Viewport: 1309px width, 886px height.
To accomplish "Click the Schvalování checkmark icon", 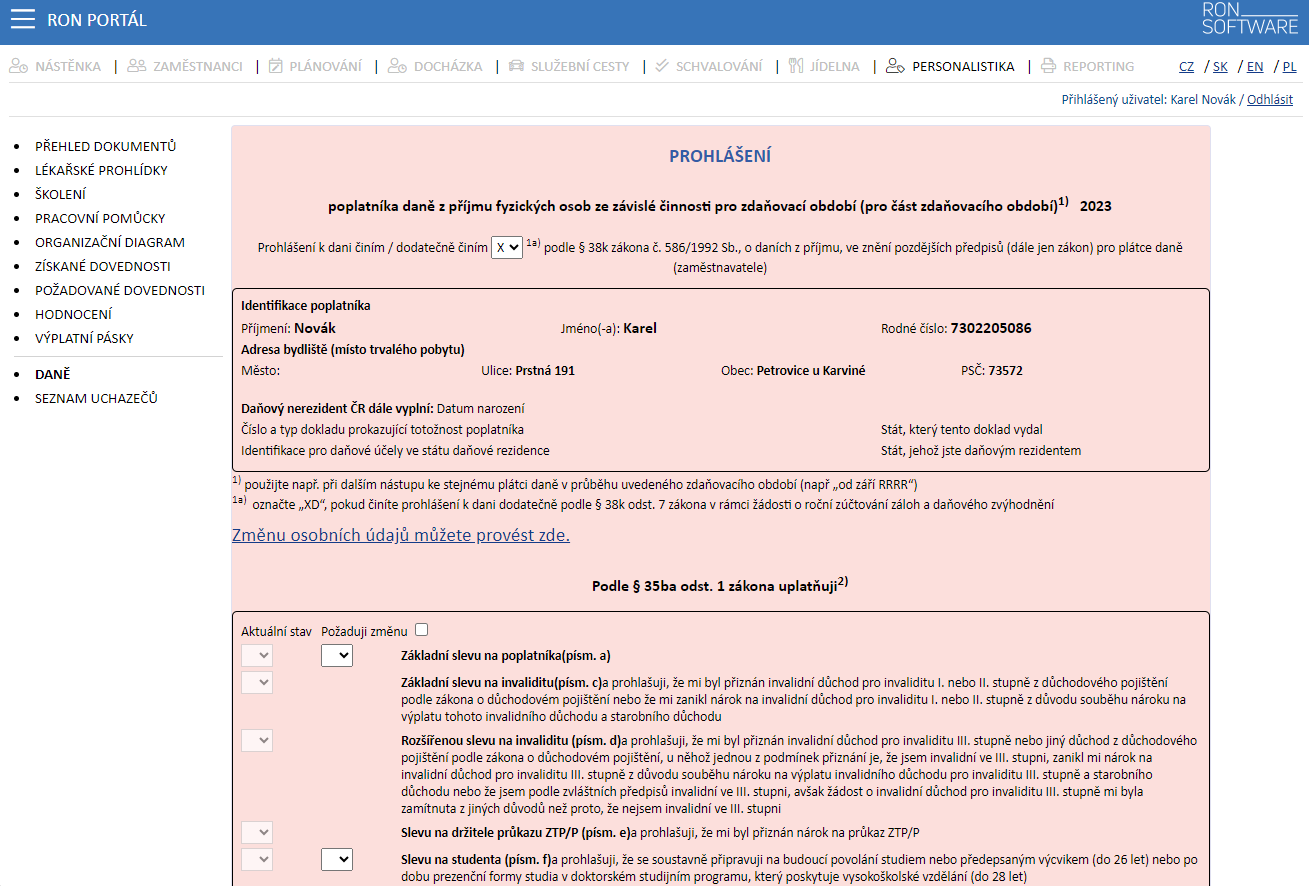I will 662,66.
